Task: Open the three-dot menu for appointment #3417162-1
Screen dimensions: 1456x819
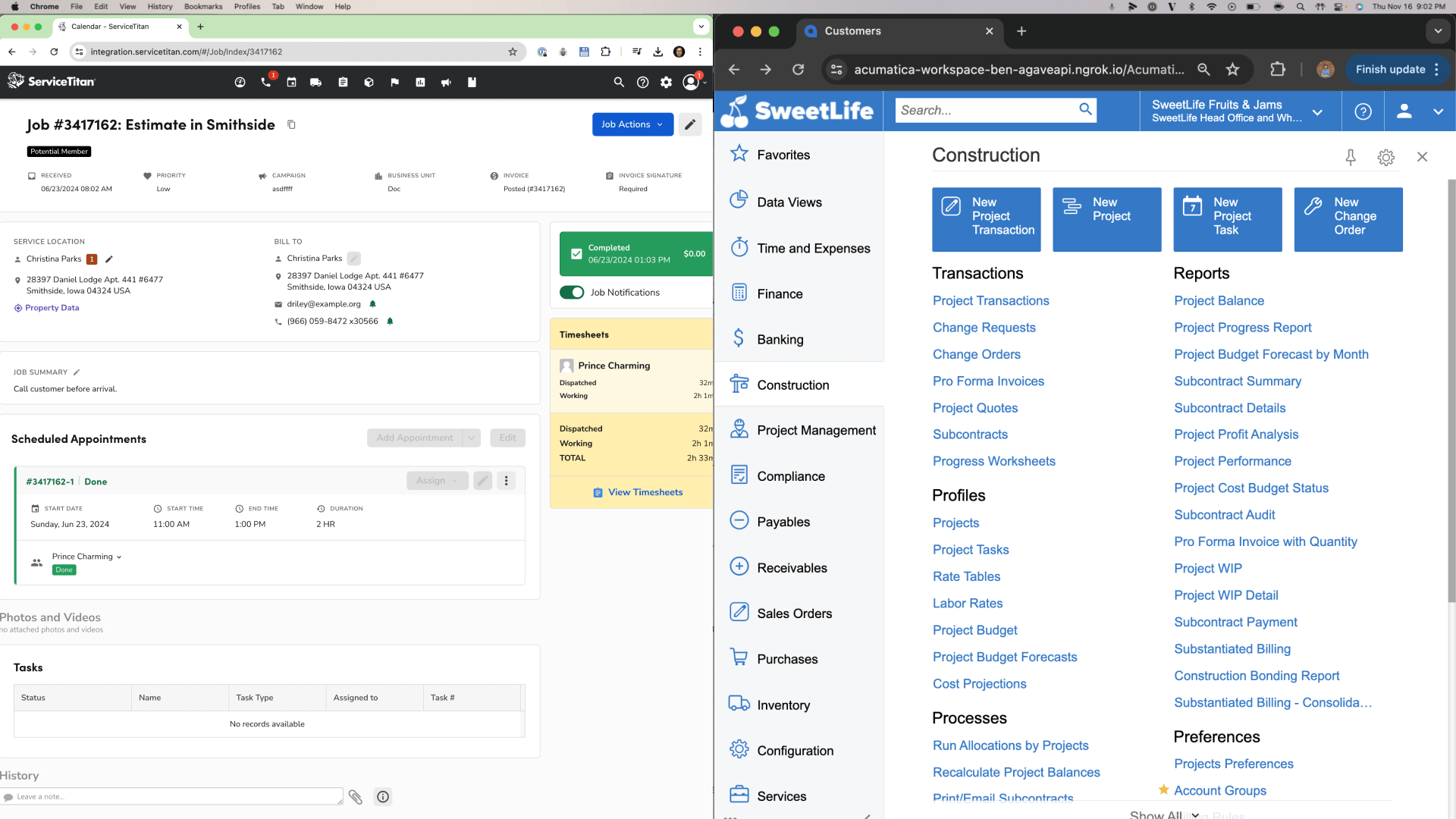Action: point(507,480)
